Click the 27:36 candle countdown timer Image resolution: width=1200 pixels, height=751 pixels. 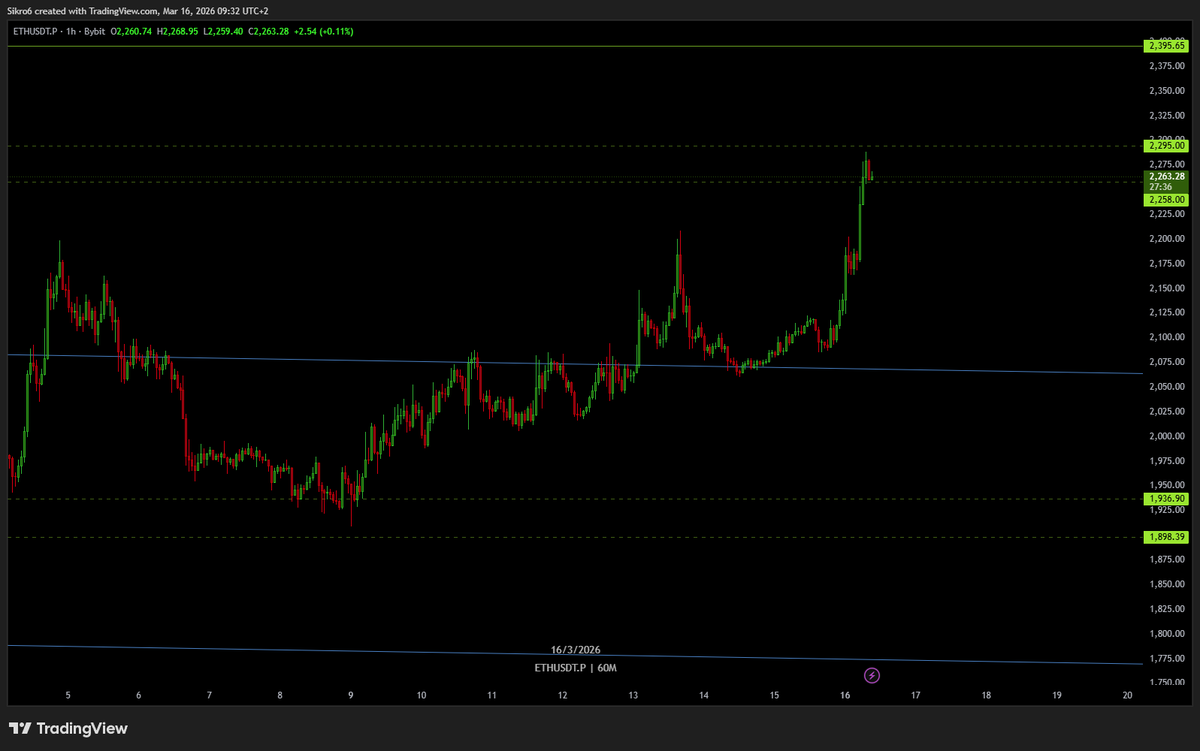[x=1160, y=187]
